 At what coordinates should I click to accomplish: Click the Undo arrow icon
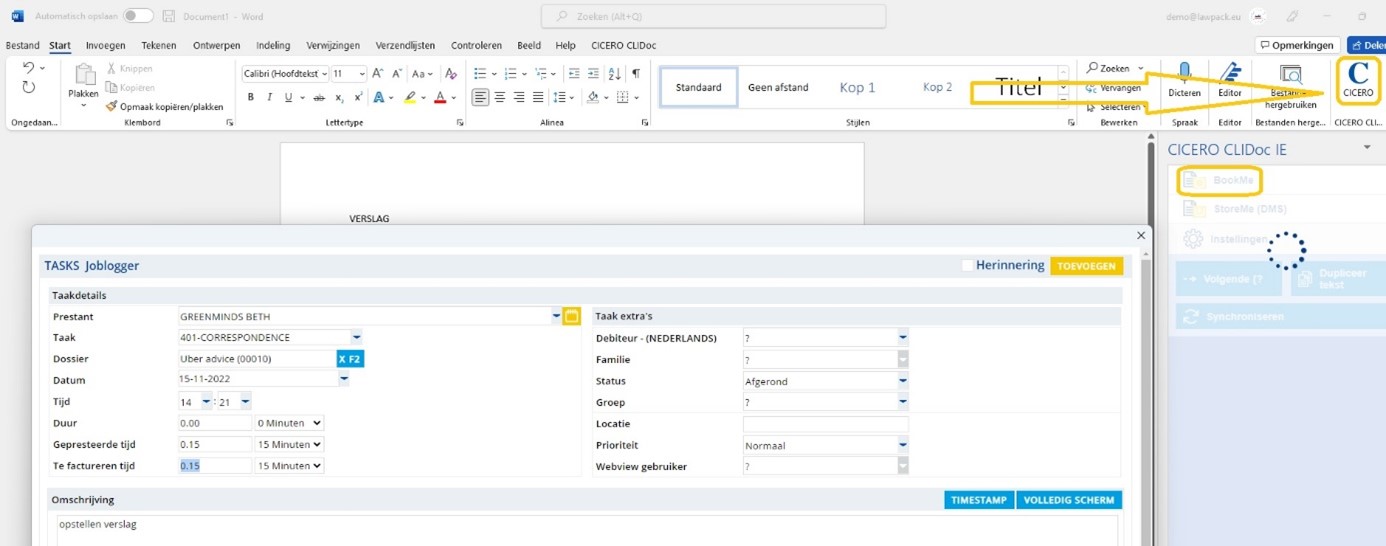28,68
